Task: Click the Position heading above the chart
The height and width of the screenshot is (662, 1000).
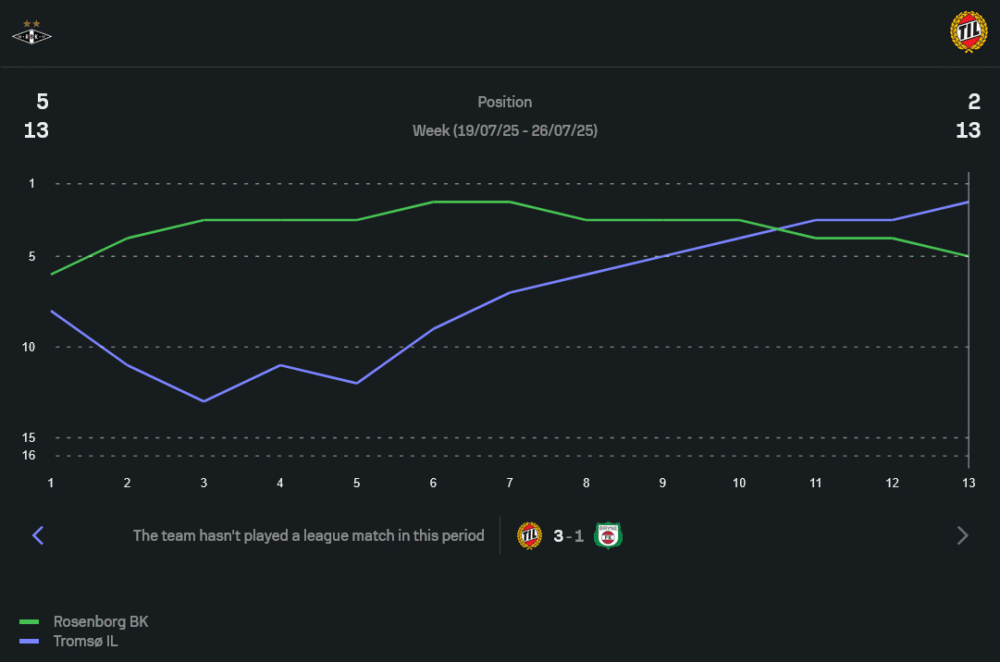Action: [x=504, y=102]
